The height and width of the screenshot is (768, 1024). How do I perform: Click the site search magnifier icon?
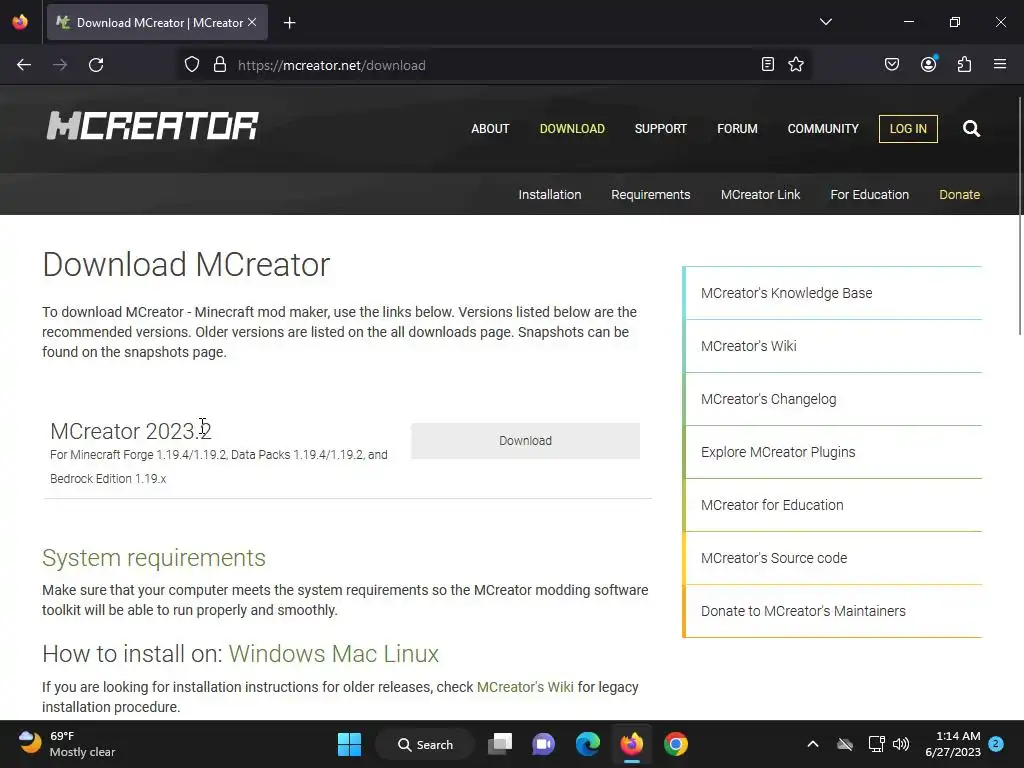pos(972,129)
